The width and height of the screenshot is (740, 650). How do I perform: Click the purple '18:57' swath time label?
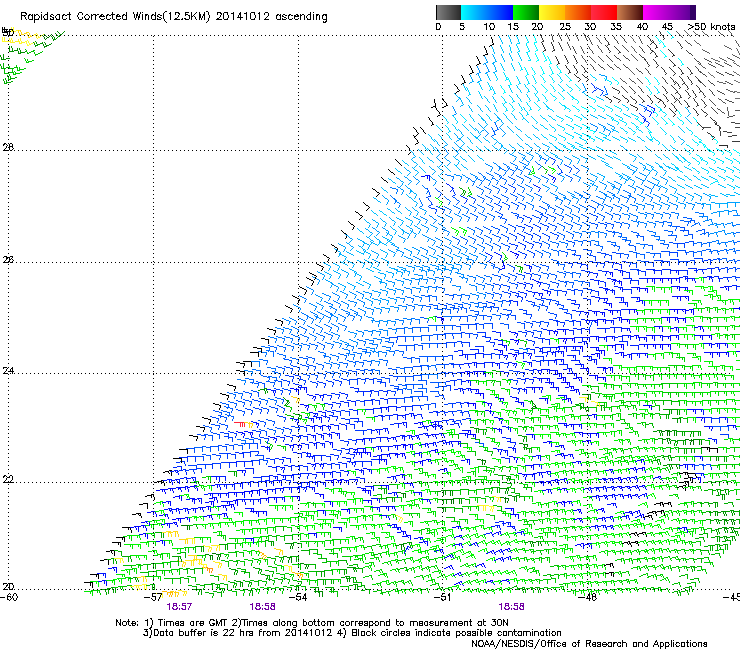[179, 607]
